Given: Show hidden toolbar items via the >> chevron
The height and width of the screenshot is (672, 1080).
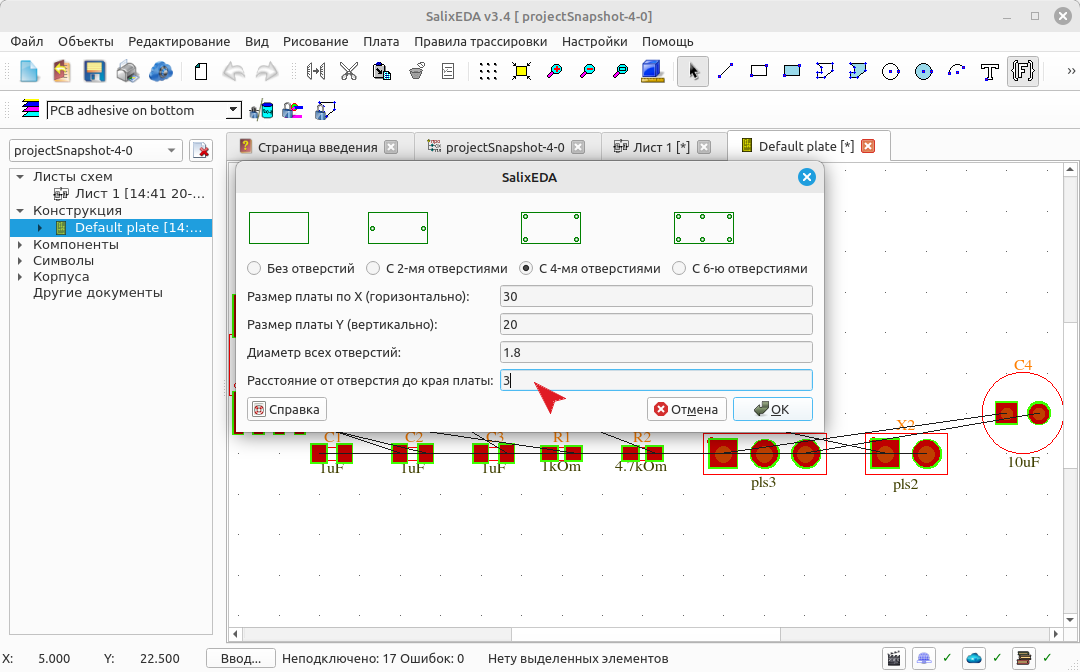Looking at the screenshot, I should (1070, 71).
